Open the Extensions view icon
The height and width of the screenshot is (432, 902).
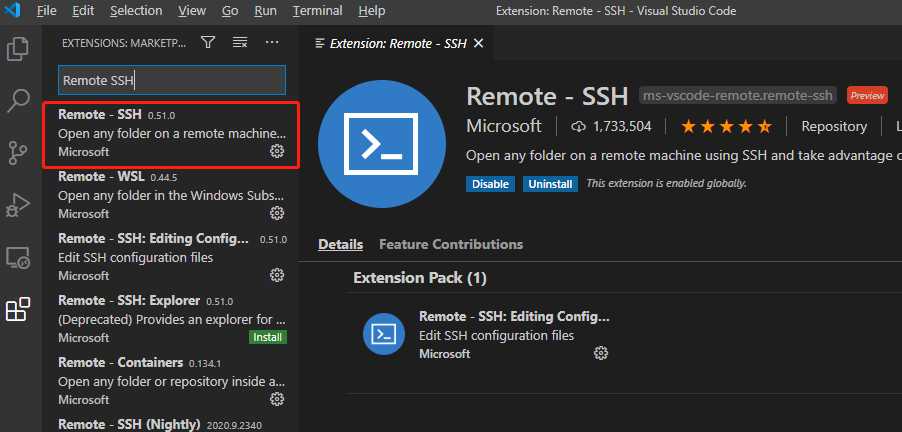[18, 309]
